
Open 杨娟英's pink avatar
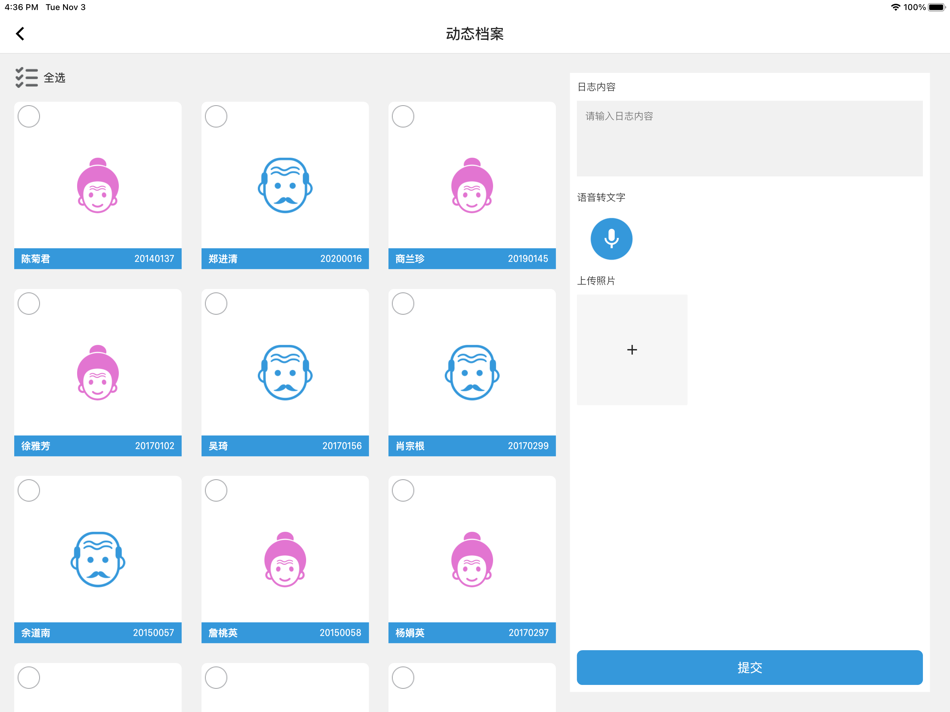[x=472, y=559]
